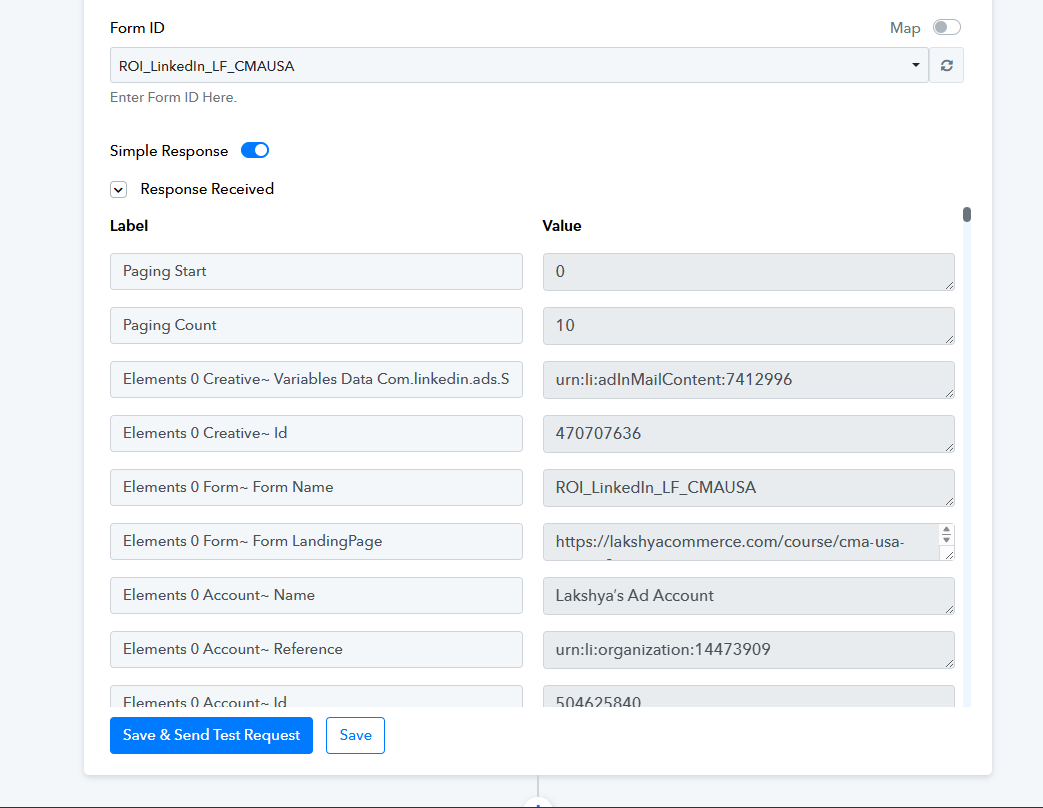Refresh the Form ID list
This screenshot has width=1043, height=808.
point(946,65)
